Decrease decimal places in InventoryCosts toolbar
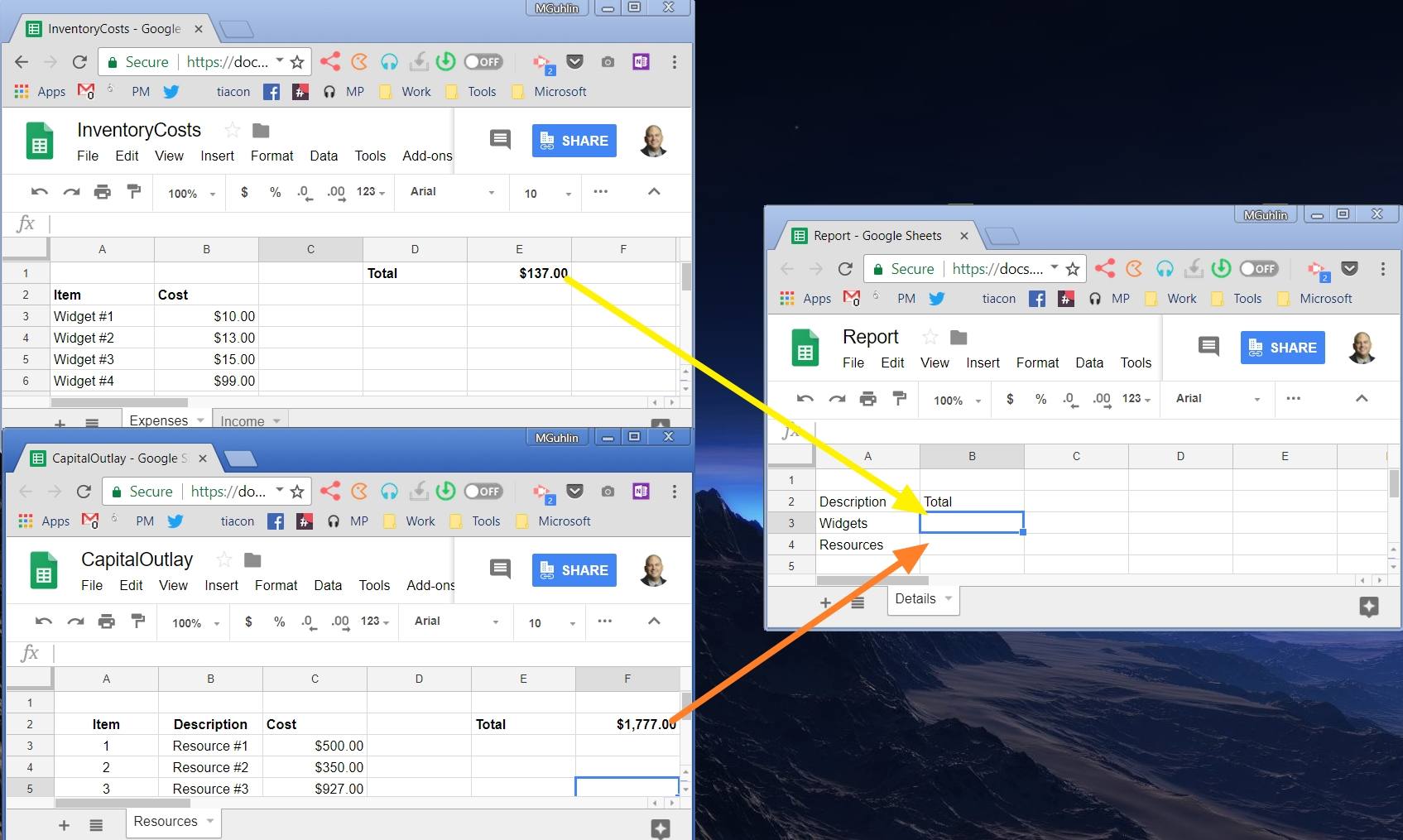 click(304, 194)
